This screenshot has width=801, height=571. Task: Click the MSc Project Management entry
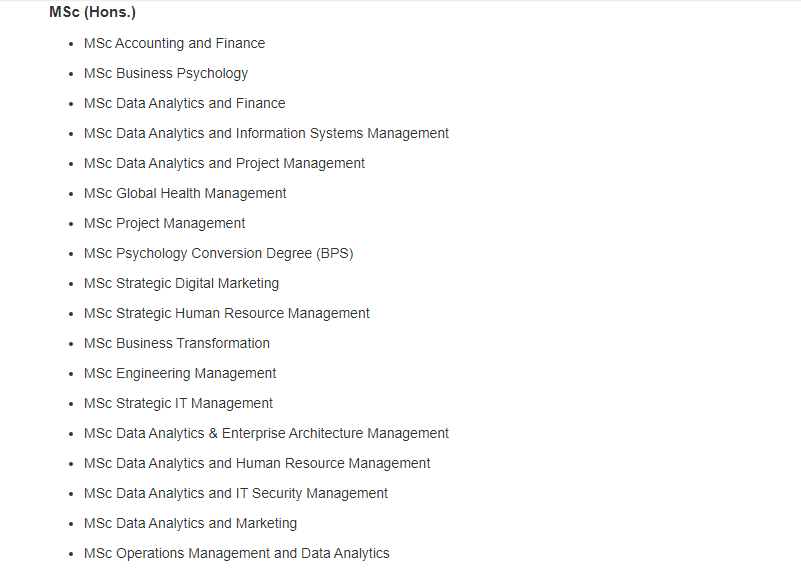[164, 224]
